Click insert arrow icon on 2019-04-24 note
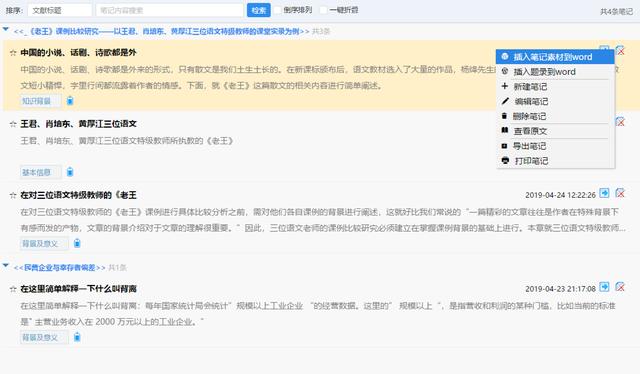Viewport: 640px width, 374px height. click(604, 193)
